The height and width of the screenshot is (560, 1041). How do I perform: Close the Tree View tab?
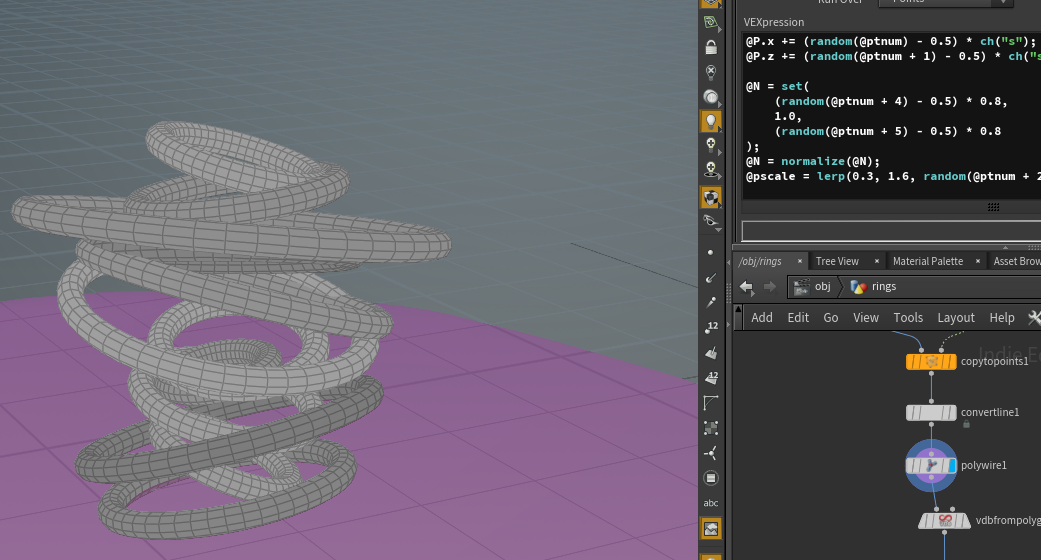(876, 261)
